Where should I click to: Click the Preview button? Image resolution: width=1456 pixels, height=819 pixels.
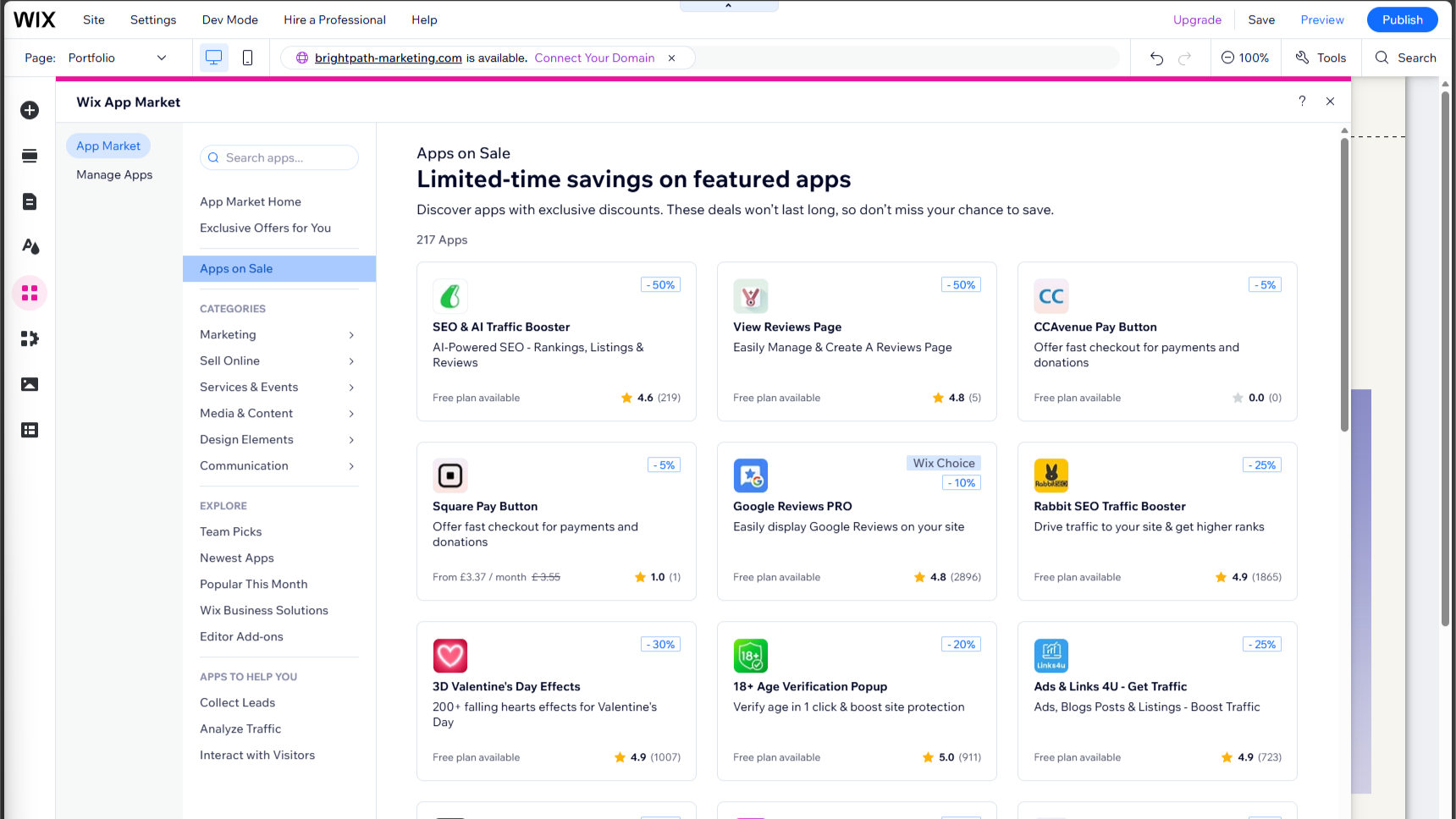(1322, 19)
